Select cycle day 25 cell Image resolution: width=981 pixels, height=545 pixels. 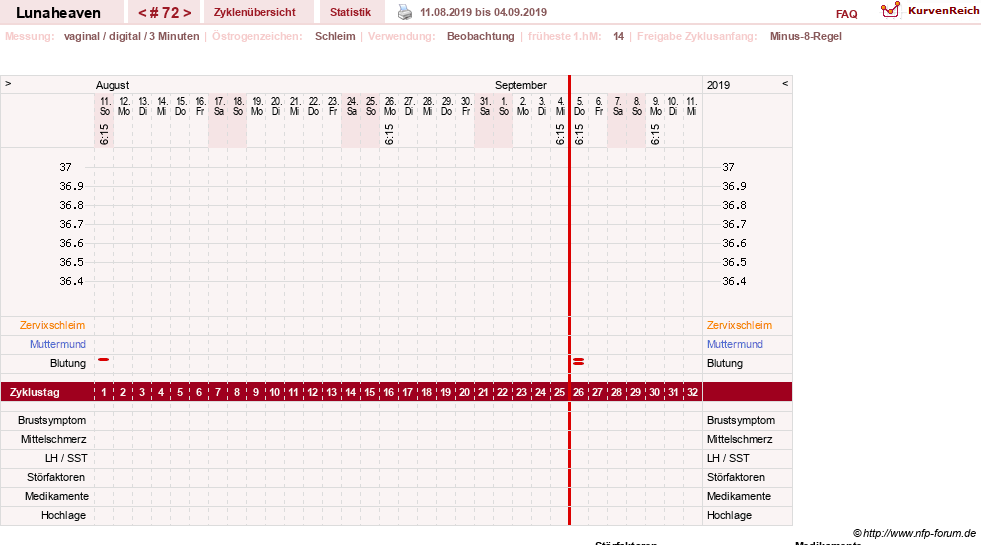pos(559,392)
